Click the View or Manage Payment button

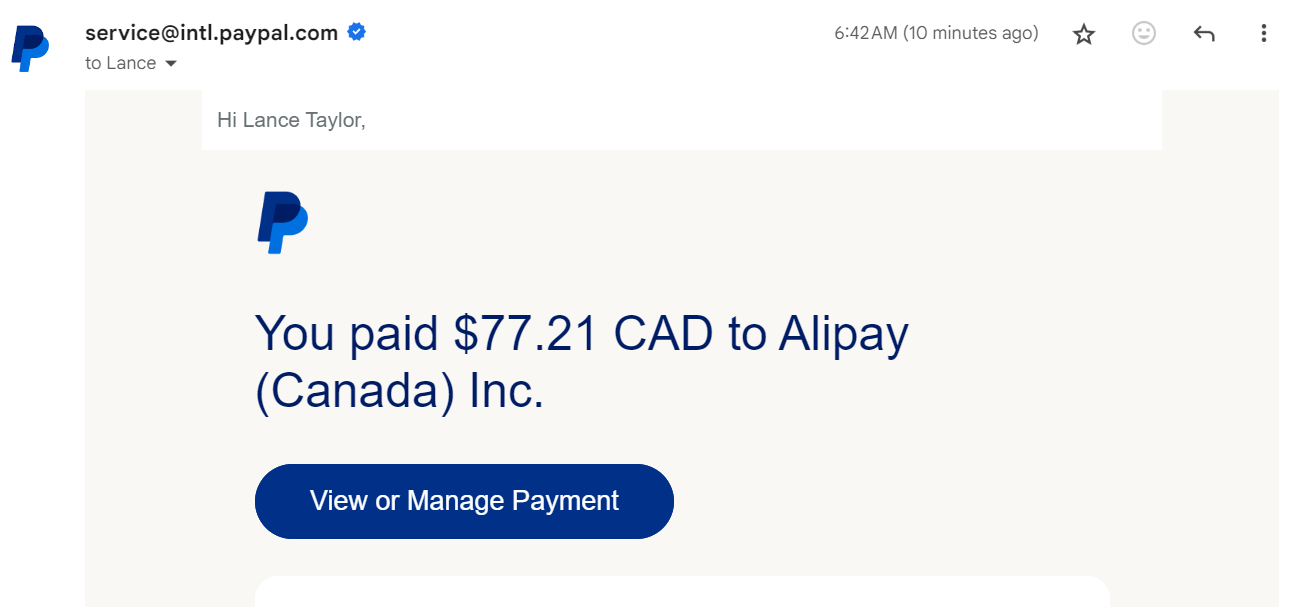click(464, 501)
